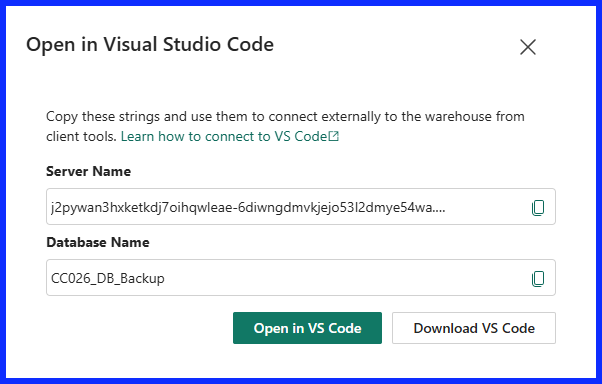Click the Open in Visual Studio Code title

(150, 45)
